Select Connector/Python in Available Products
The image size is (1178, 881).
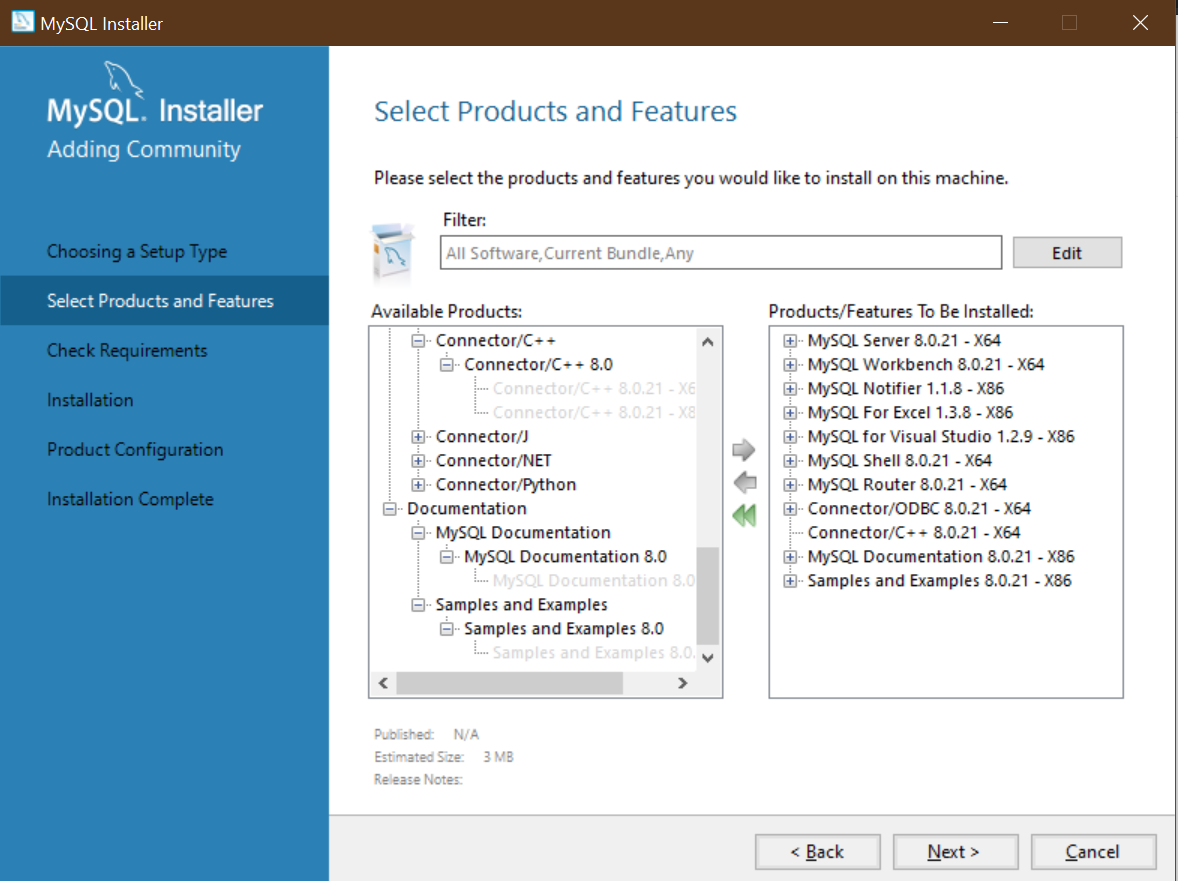point(506,484)
